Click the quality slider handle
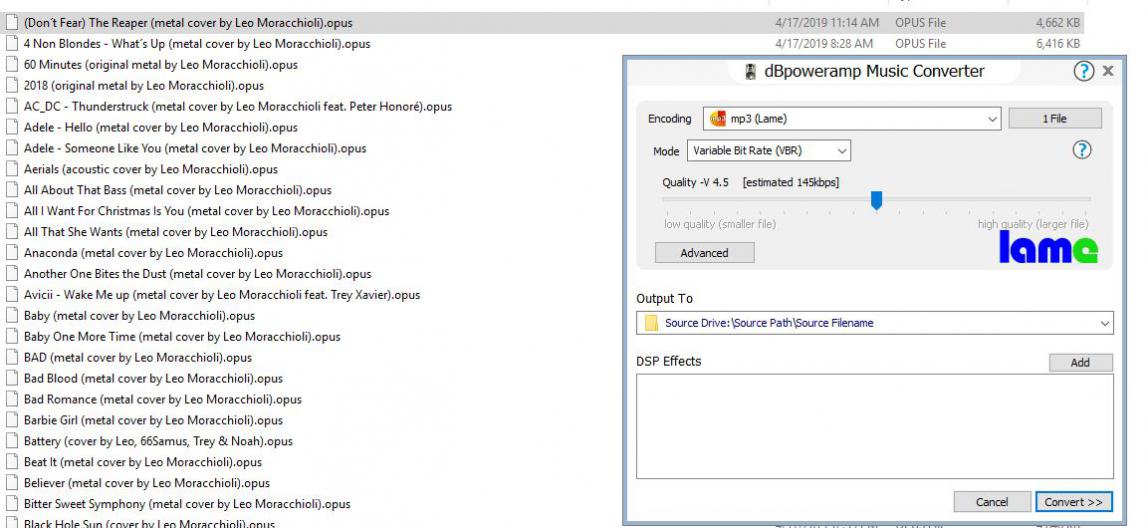Image resolution: width=1147 pixels, height=528 pixels. pyautogui.click(x=877, y=200)
